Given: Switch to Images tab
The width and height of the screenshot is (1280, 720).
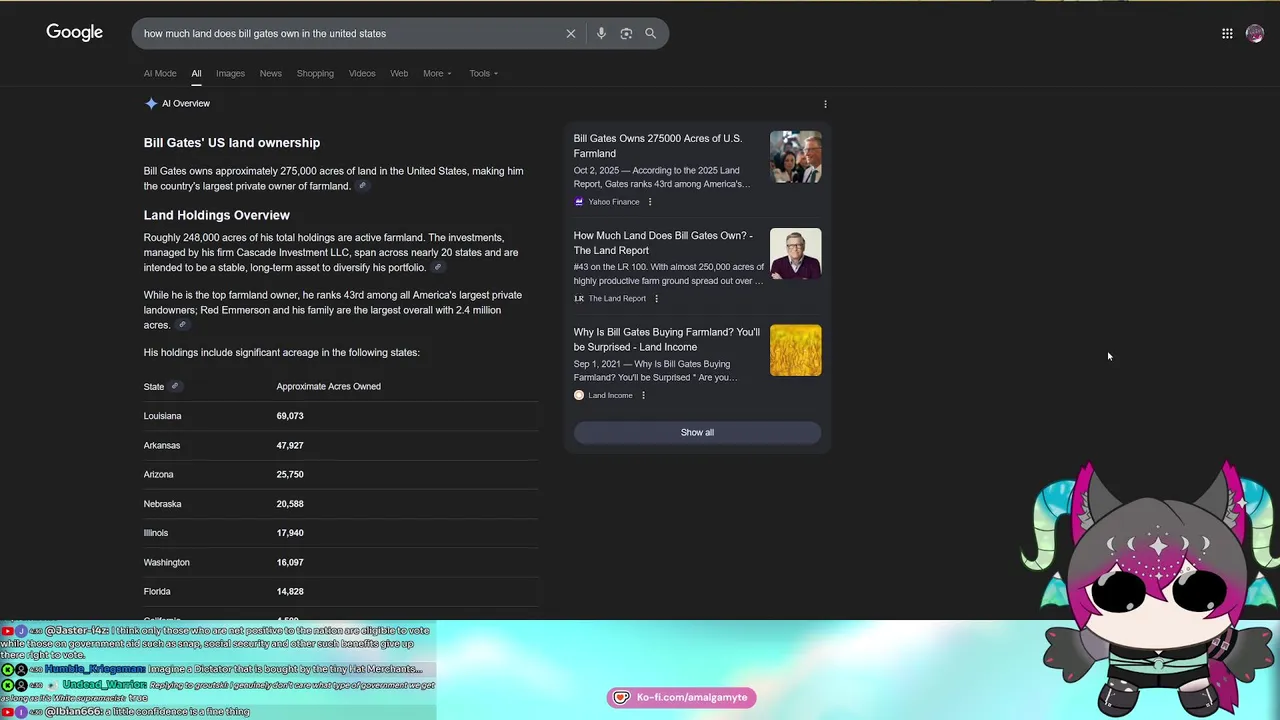Looking at the screenshot, I should tap(230, 73).
